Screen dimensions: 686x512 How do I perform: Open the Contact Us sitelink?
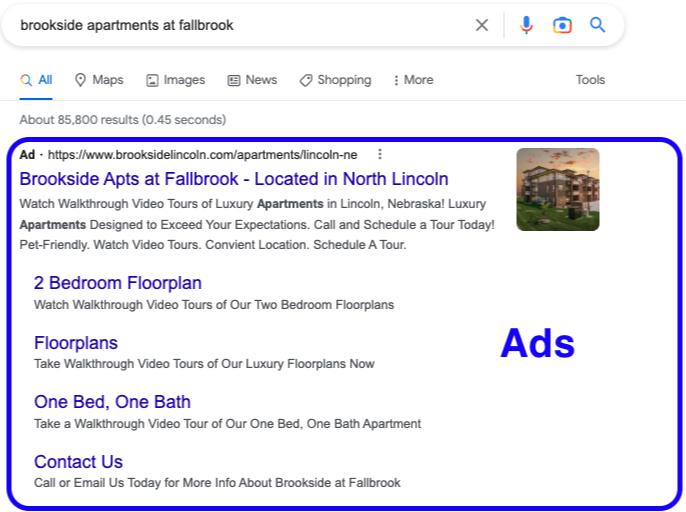coord(78,462)
